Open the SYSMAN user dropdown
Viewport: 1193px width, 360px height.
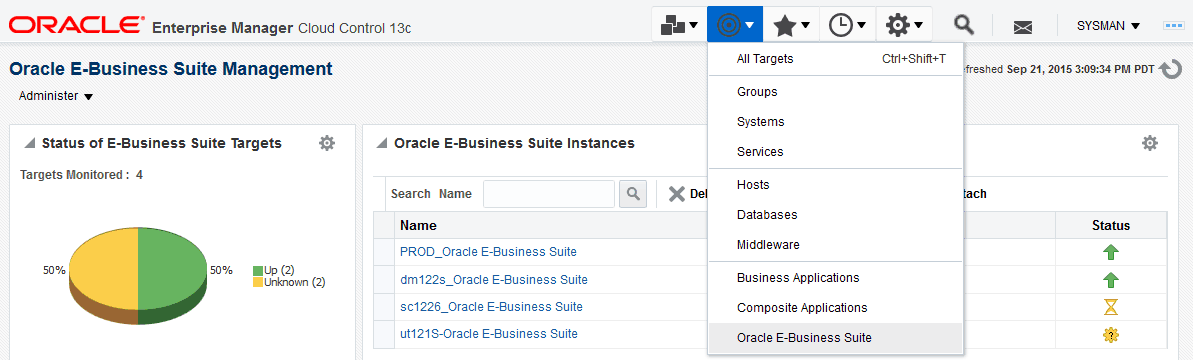[1108, 26]
